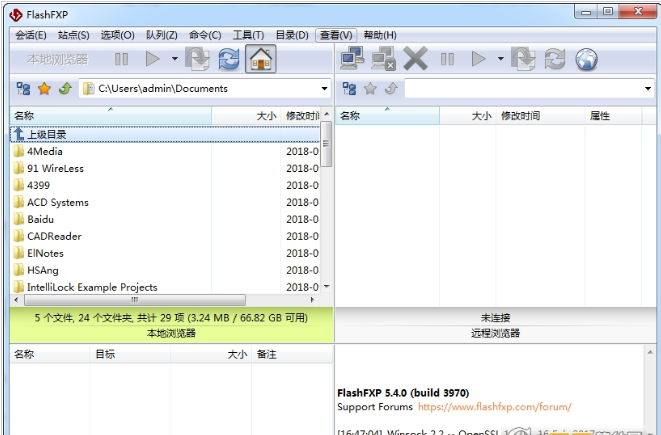This screenshot has height=435, width=661.
Task: Open the 工具(T) menu
Action: click(x=248, y=35)
